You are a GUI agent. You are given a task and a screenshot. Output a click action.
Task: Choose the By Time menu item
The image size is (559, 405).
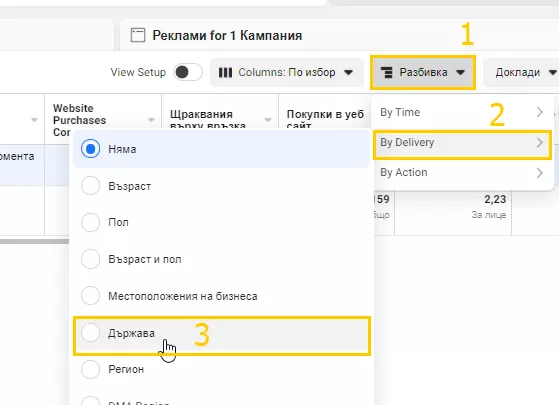point(462,113)
